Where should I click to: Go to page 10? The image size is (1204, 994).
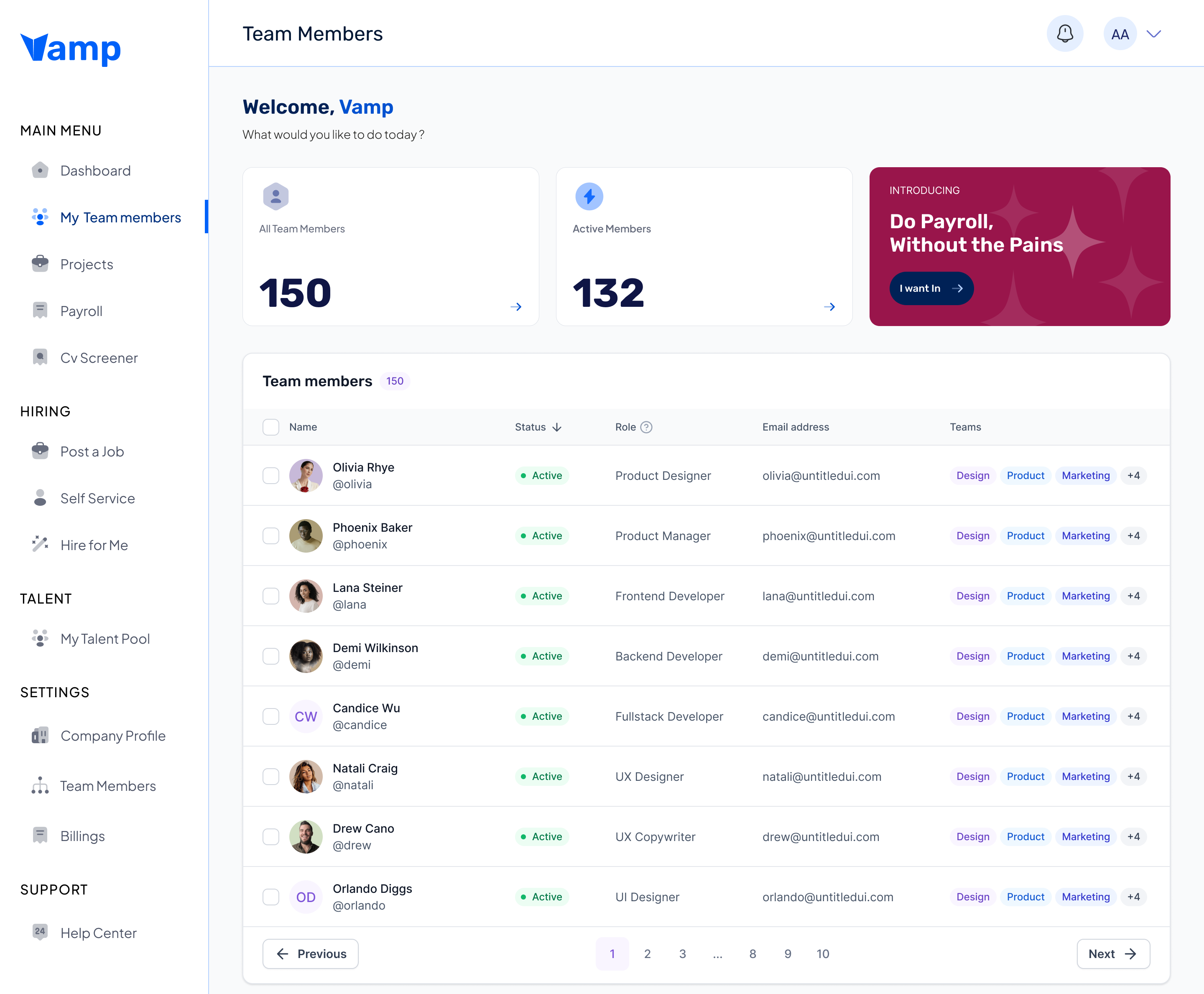point(823,954)
